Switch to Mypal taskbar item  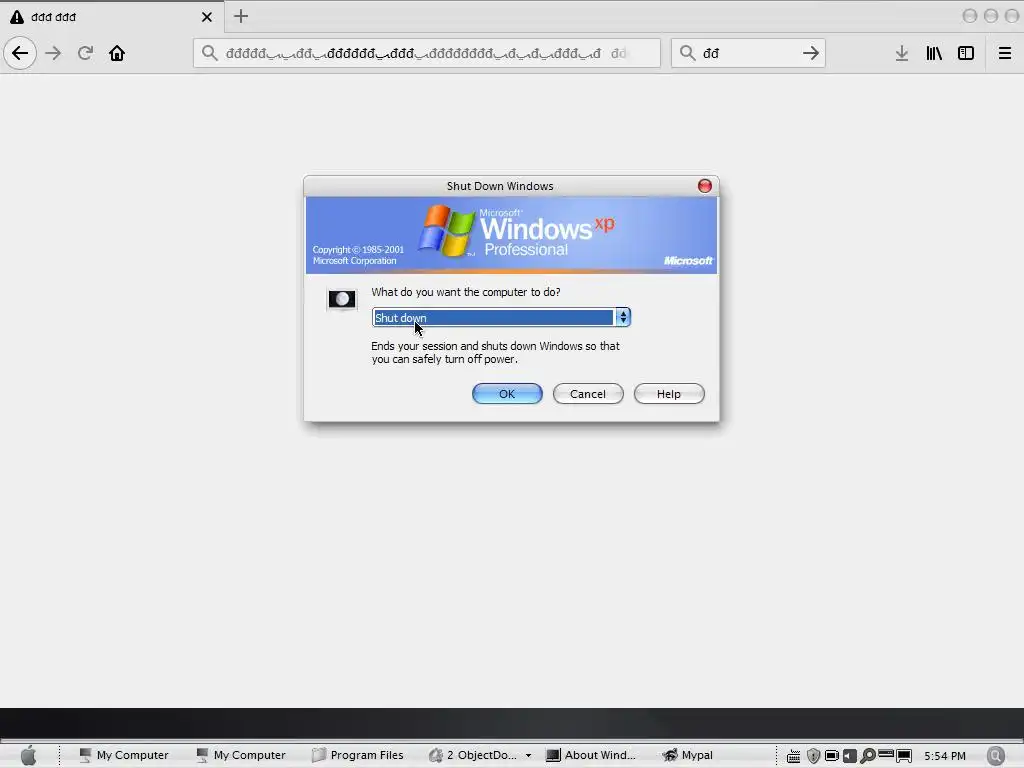[x=688, y=755]
